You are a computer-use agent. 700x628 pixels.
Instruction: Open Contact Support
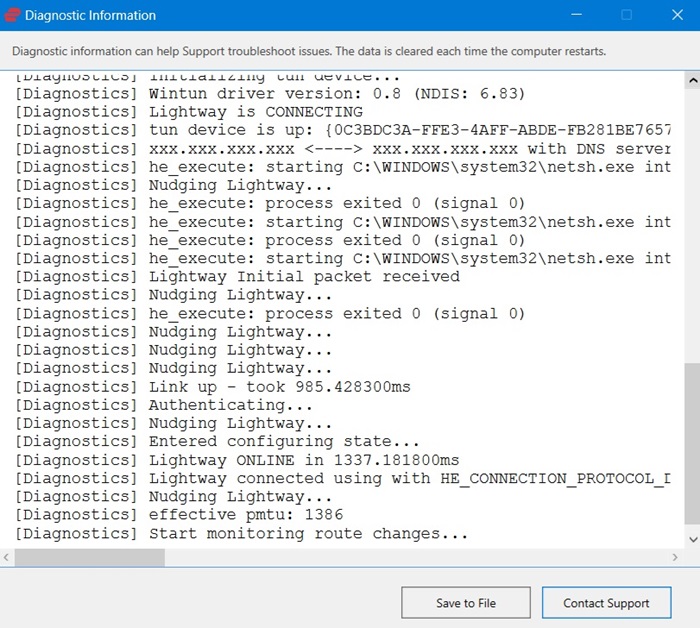[x=606, y=603]
